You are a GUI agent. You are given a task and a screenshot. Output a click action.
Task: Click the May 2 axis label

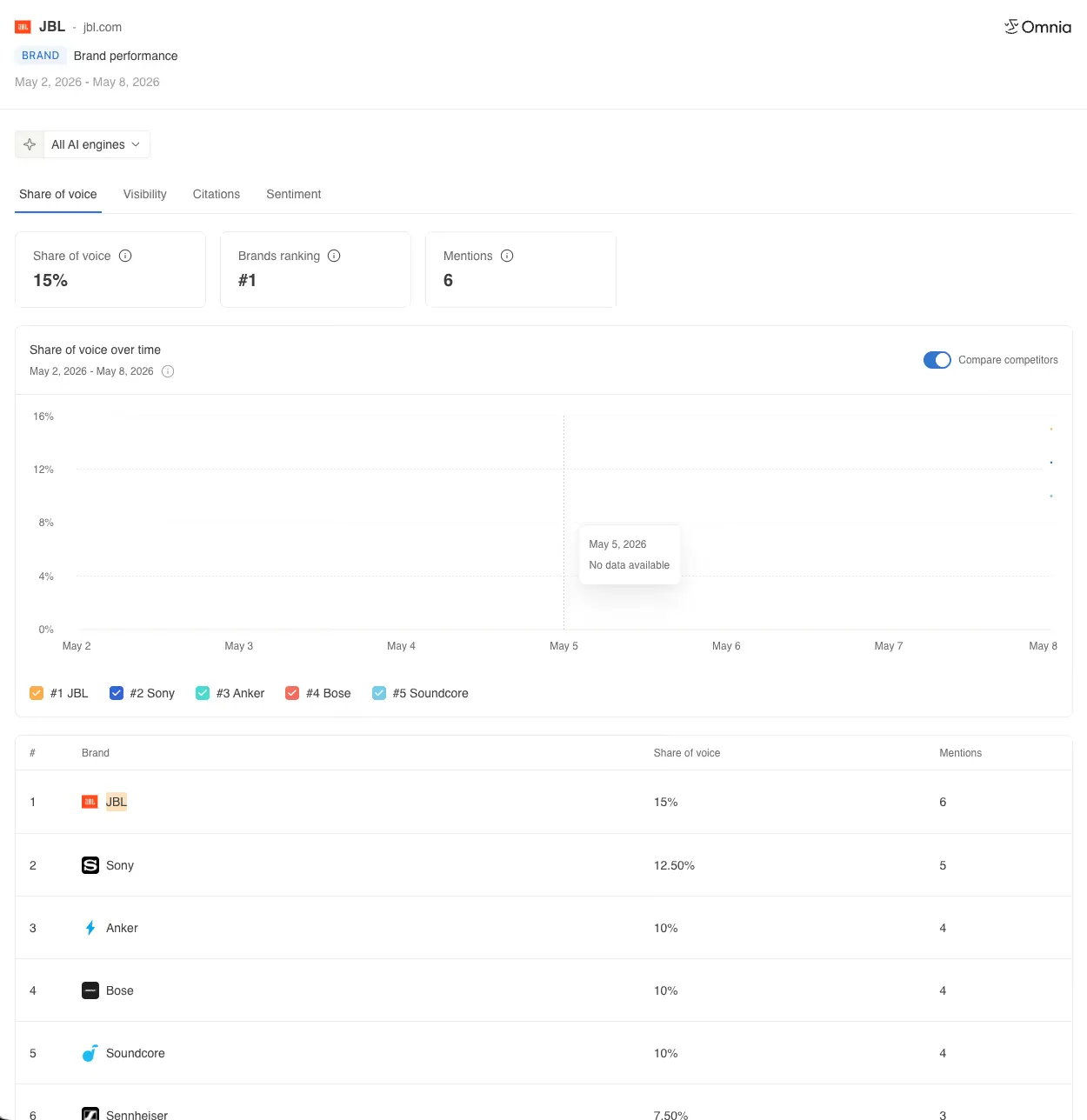[77, 646]
